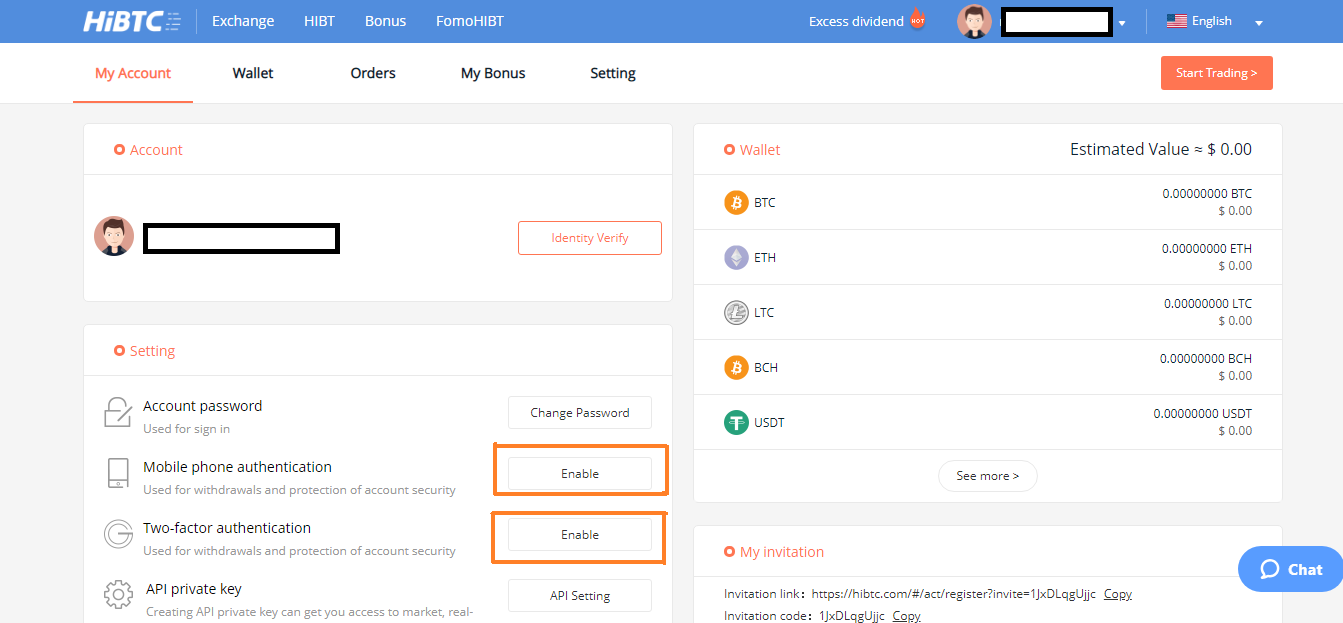Viewport: 1343px width, 623px height.
Task: Switch to the Setting tab
Action: [613, 73]
